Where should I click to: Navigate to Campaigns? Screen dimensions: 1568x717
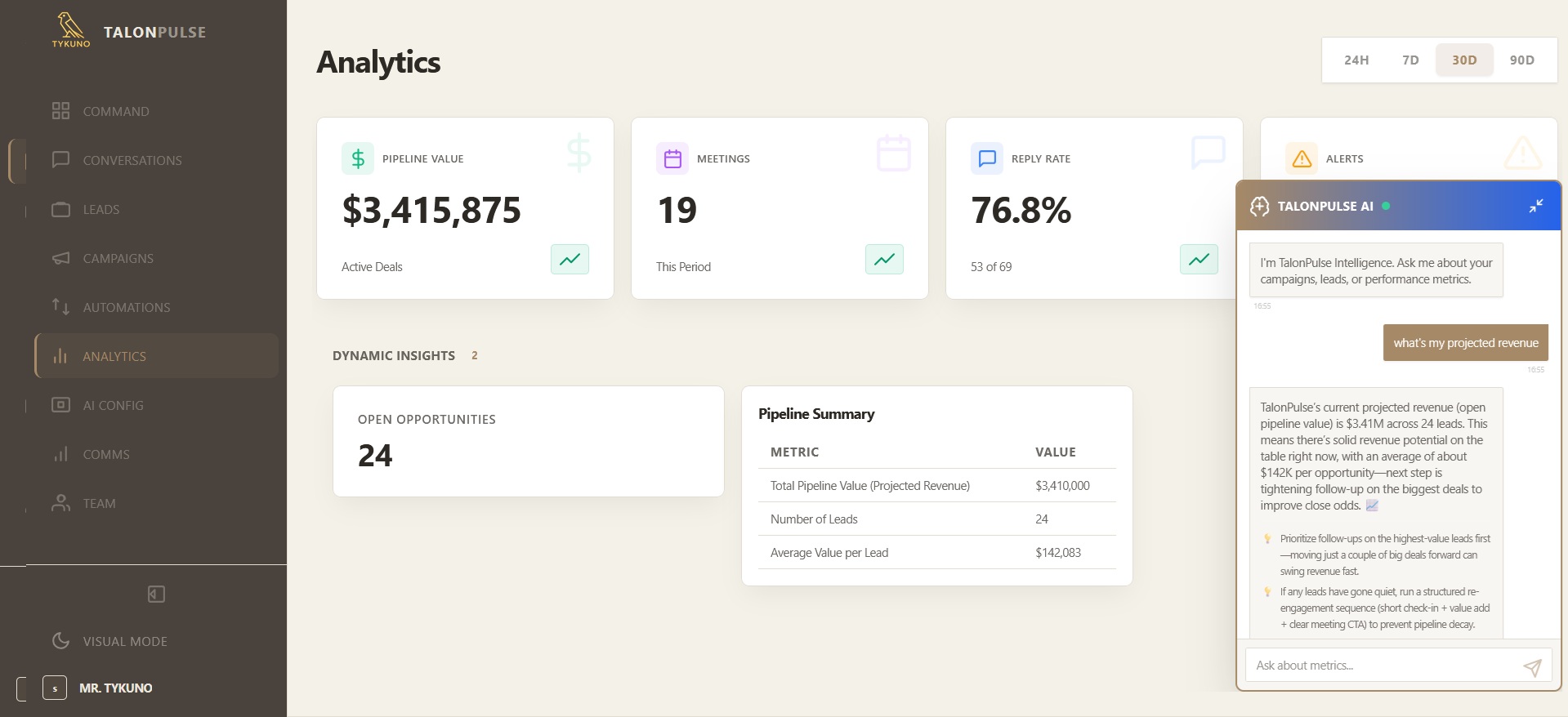click(118, 258)
